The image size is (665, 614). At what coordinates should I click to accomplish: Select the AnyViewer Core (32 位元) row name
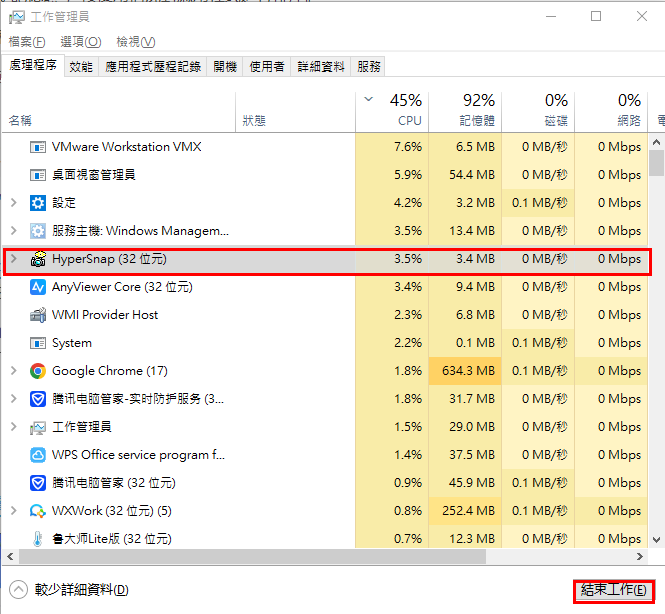[122, 287]
